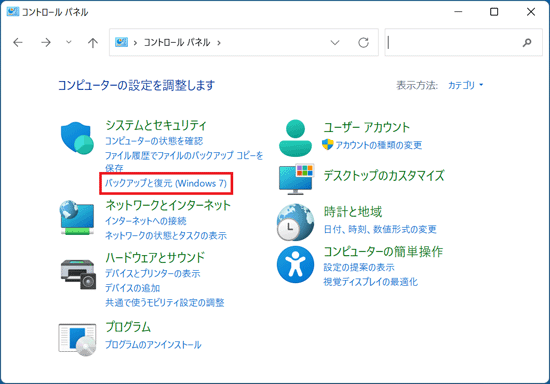Click the Ease of Access icon
This screenshot has width=550, height=384.
pos(295,264)
